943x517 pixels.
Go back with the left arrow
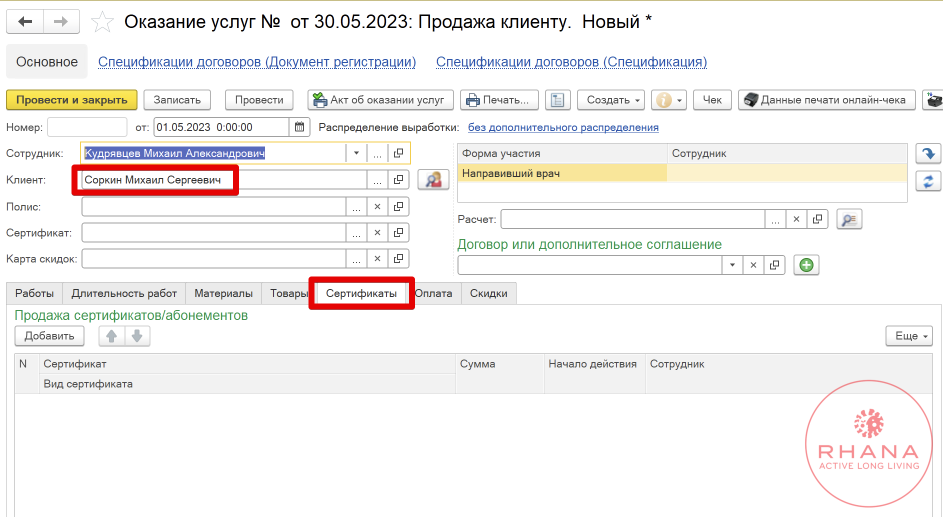pos(25,22)
